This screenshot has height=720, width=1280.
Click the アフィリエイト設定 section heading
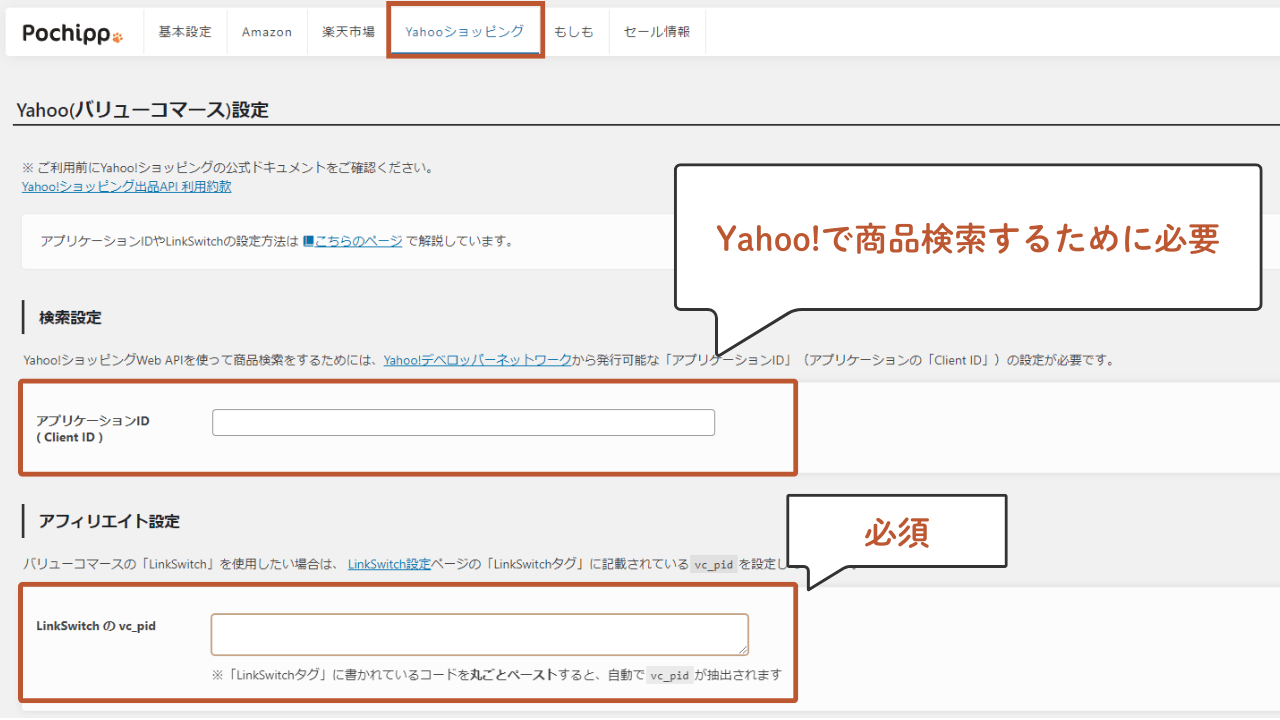(109, 521)
